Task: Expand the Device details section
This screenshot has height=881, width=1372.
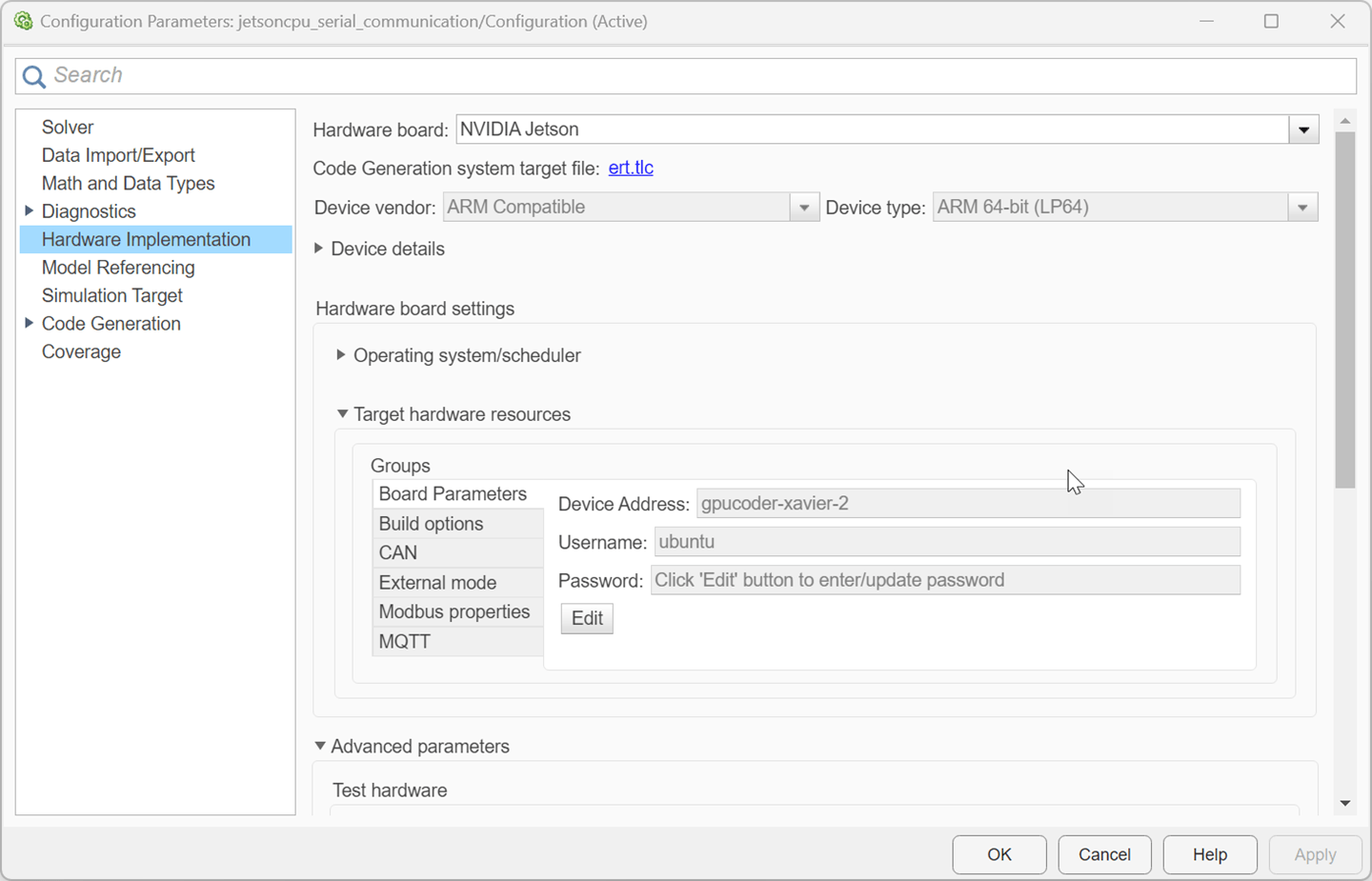Action: click(319, 249)
